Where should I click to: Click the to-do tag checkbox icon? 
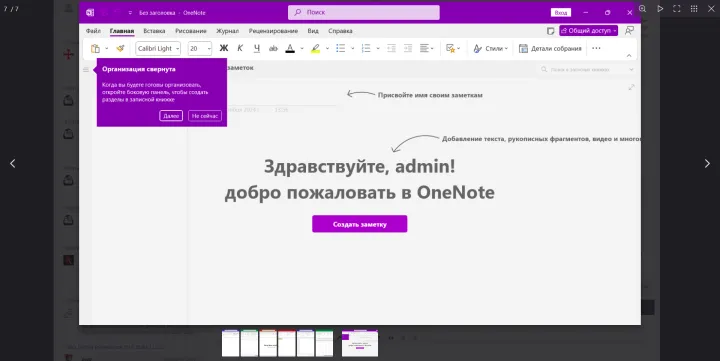click(x=450, y=48)
